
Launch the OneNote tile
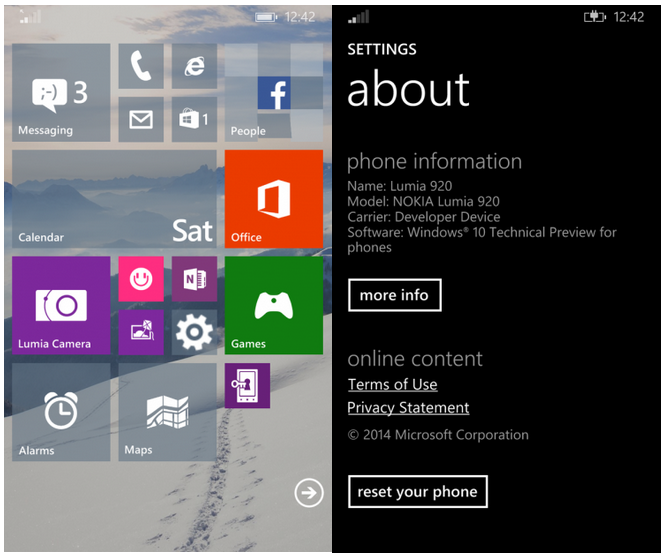(x=194, y=279)
